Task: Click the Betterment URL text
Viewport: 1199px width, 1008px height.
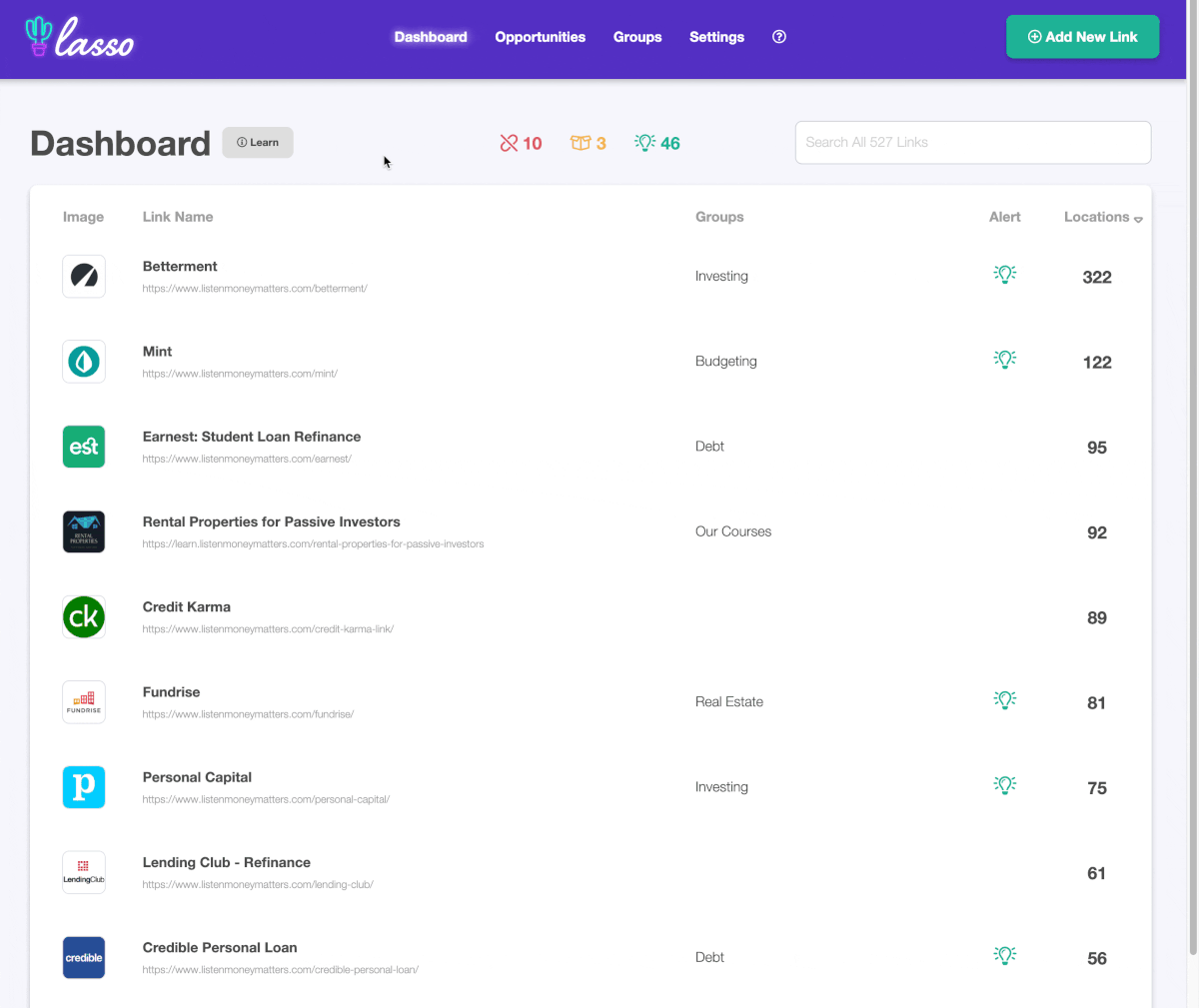Action: point(255,289)
